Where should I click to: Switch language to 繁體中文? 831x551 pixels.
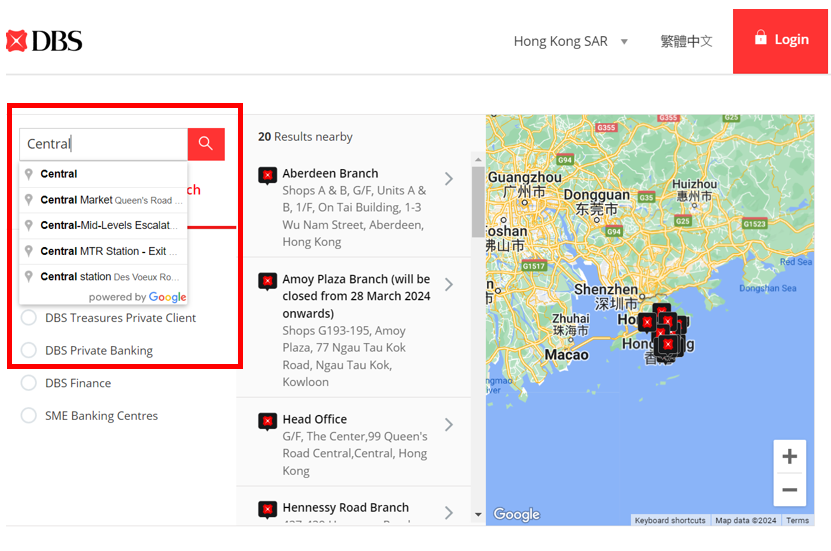[686, 41]
